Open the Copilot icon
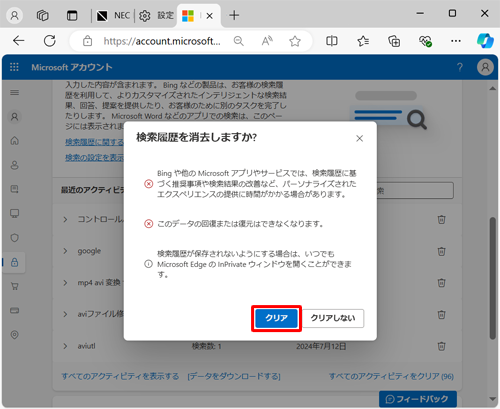500x409 pixels. [485, 41]
